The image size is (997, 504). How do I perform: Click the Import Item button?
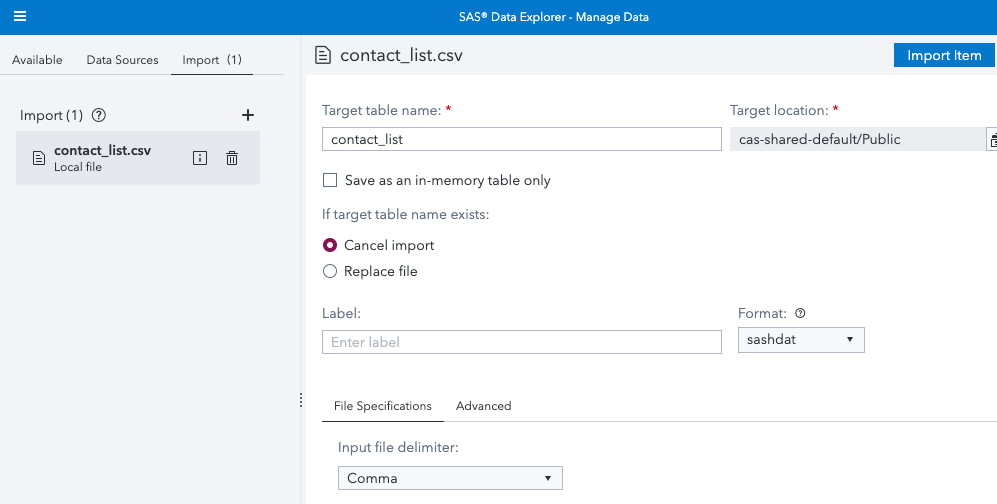pos(943,56)
